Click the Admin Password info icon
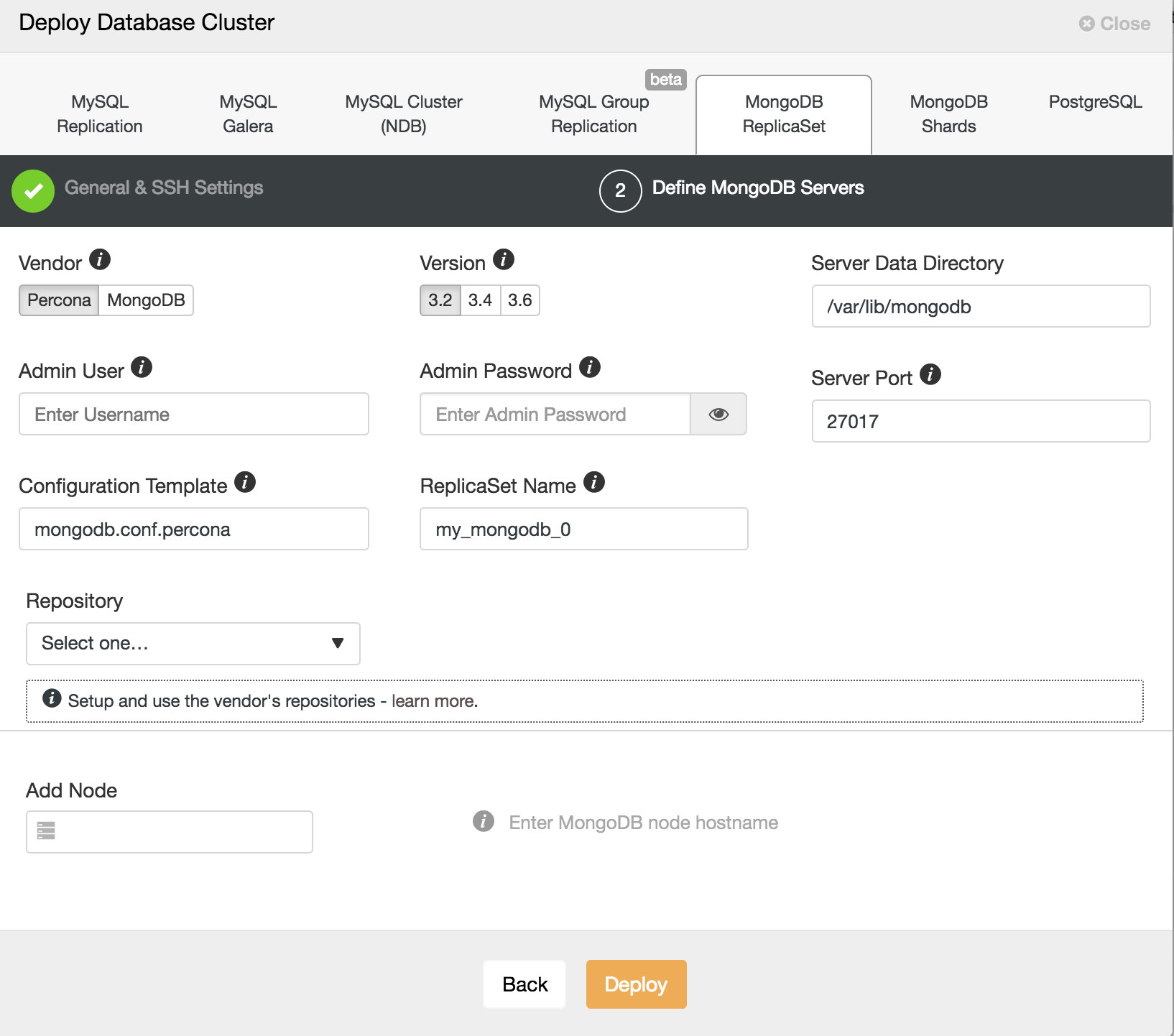Screen dimensions: 1174x1036 (590, 367)
